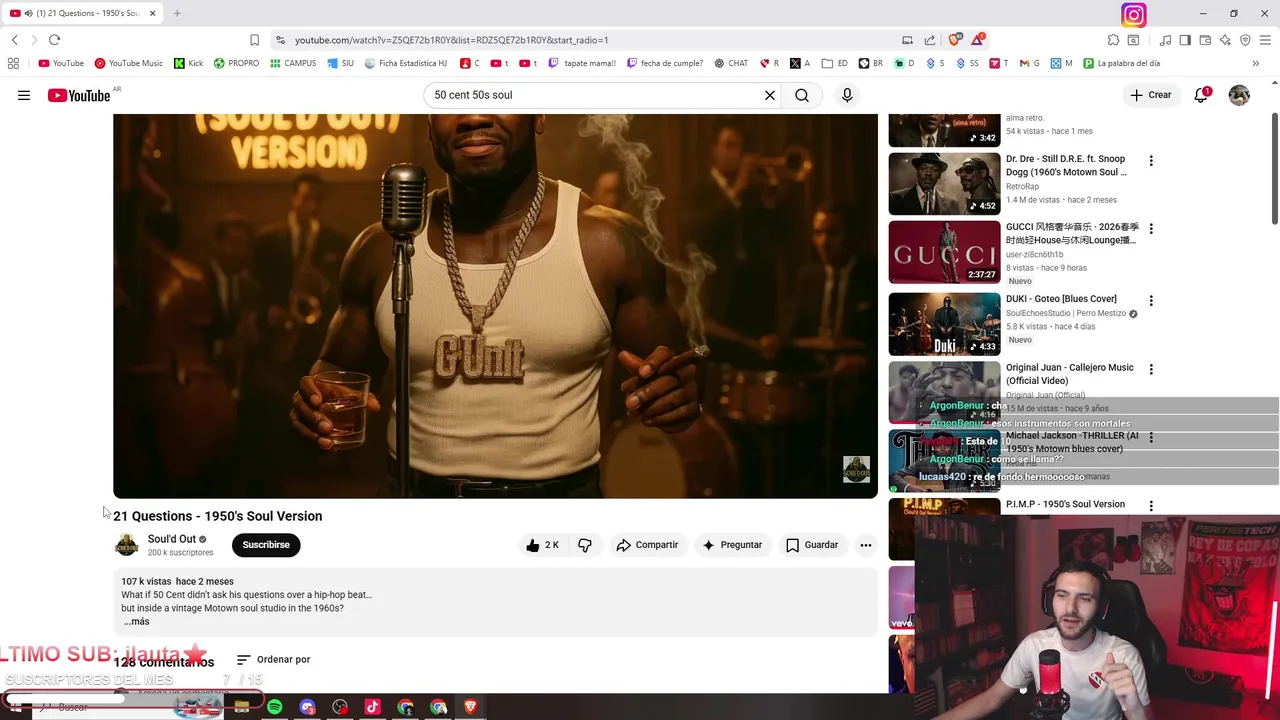Open options for Dr. Dre Still D.R.E. video
Image resolution: width=1280 pixels, height=720 pixels.
(1151, 161)
